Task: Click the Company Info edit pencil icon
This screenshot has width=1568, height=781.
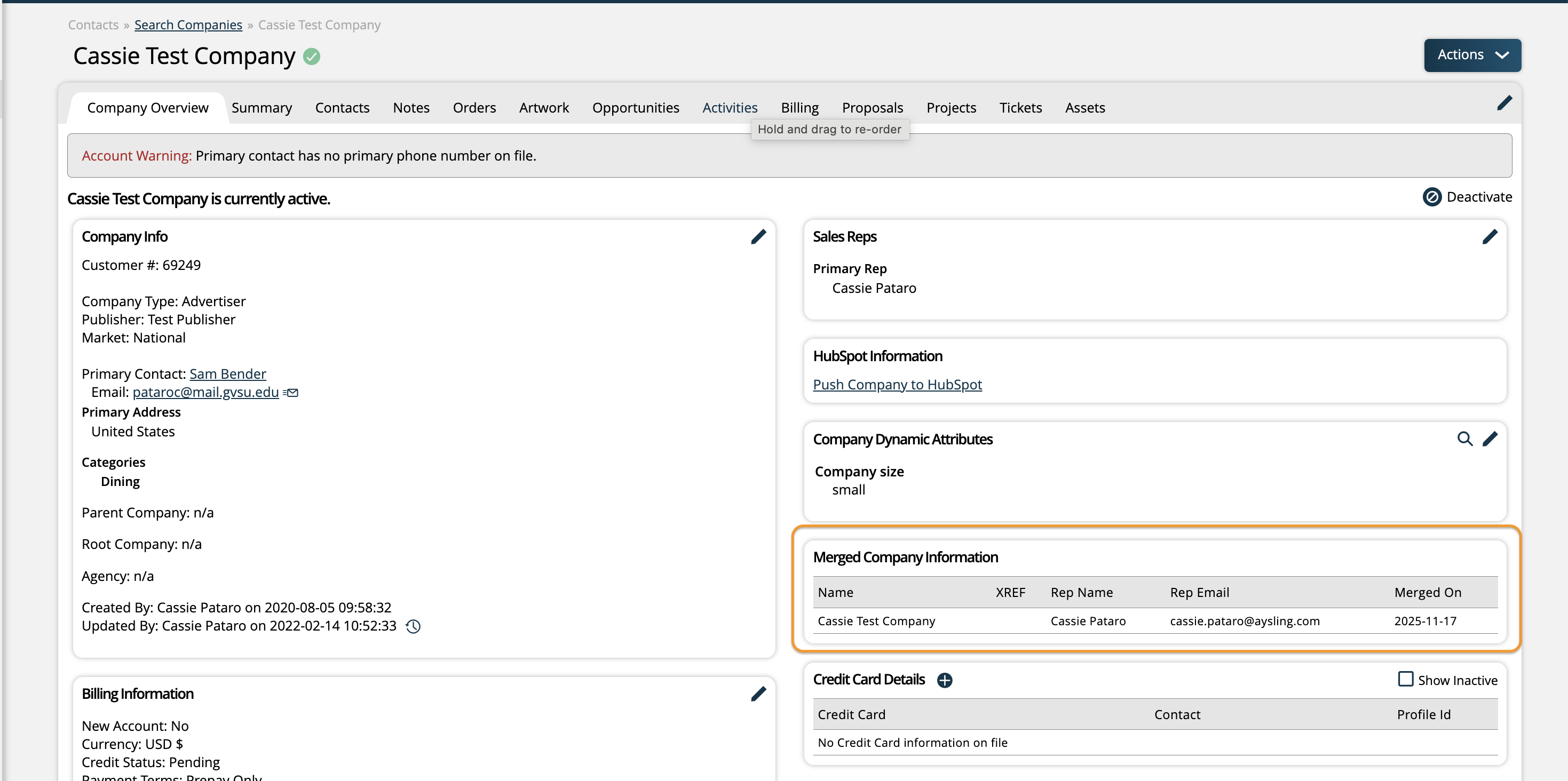Action: click(x=758, y=237)
